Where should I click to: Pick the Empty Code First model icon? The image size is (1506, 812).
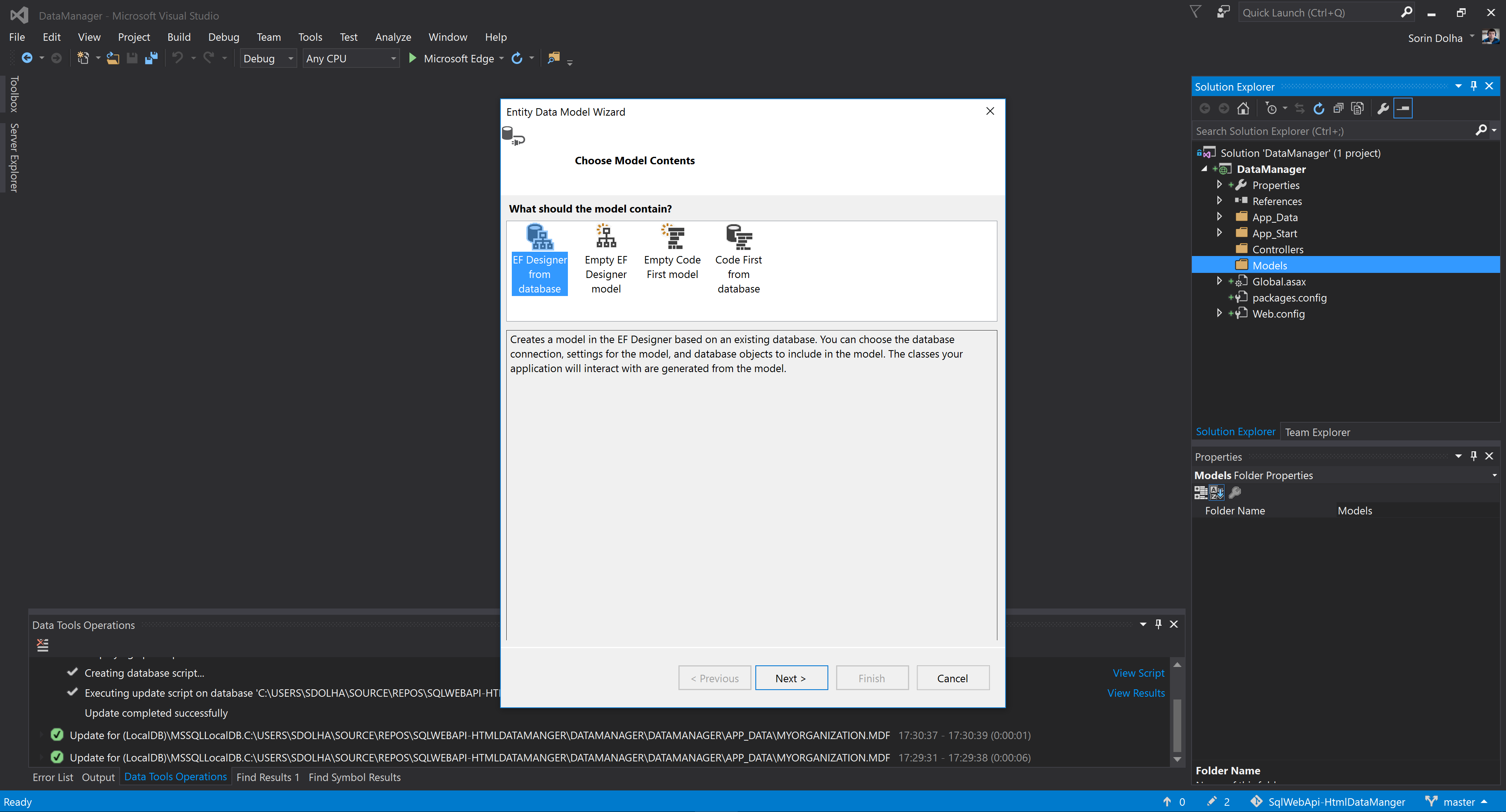[672, 236]
